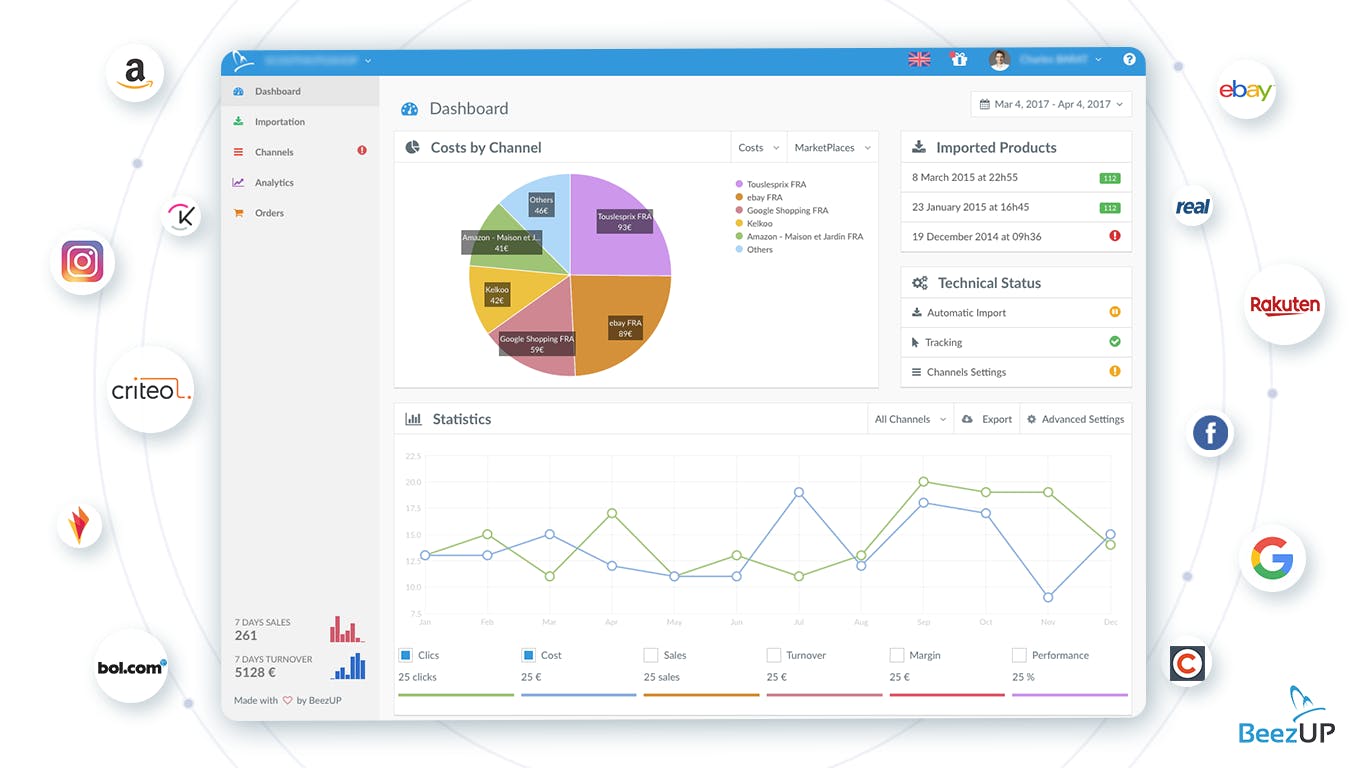This screenshot has height=768, width=1366.
Task: Click the Criteo logo bubble
Action: click(x=150, y=390)
